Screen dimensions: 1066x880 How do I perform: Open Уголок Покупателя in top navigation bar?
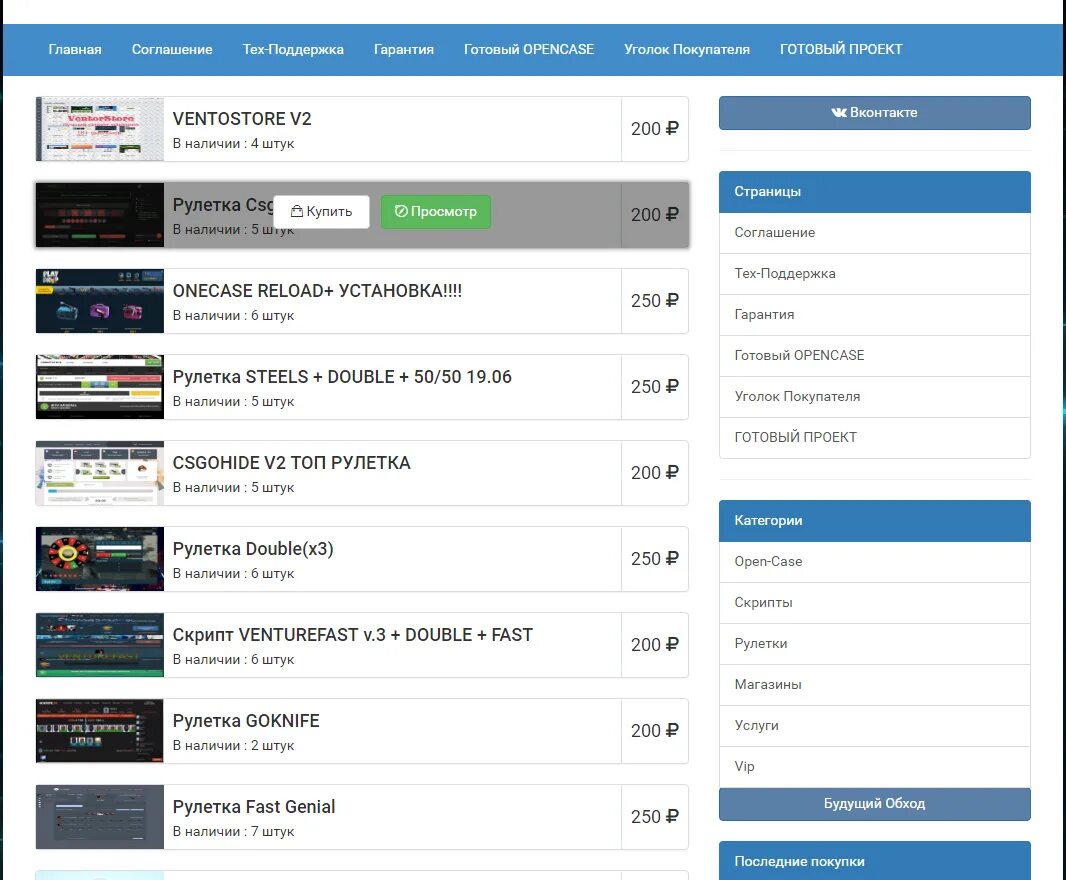click(687, 50)
